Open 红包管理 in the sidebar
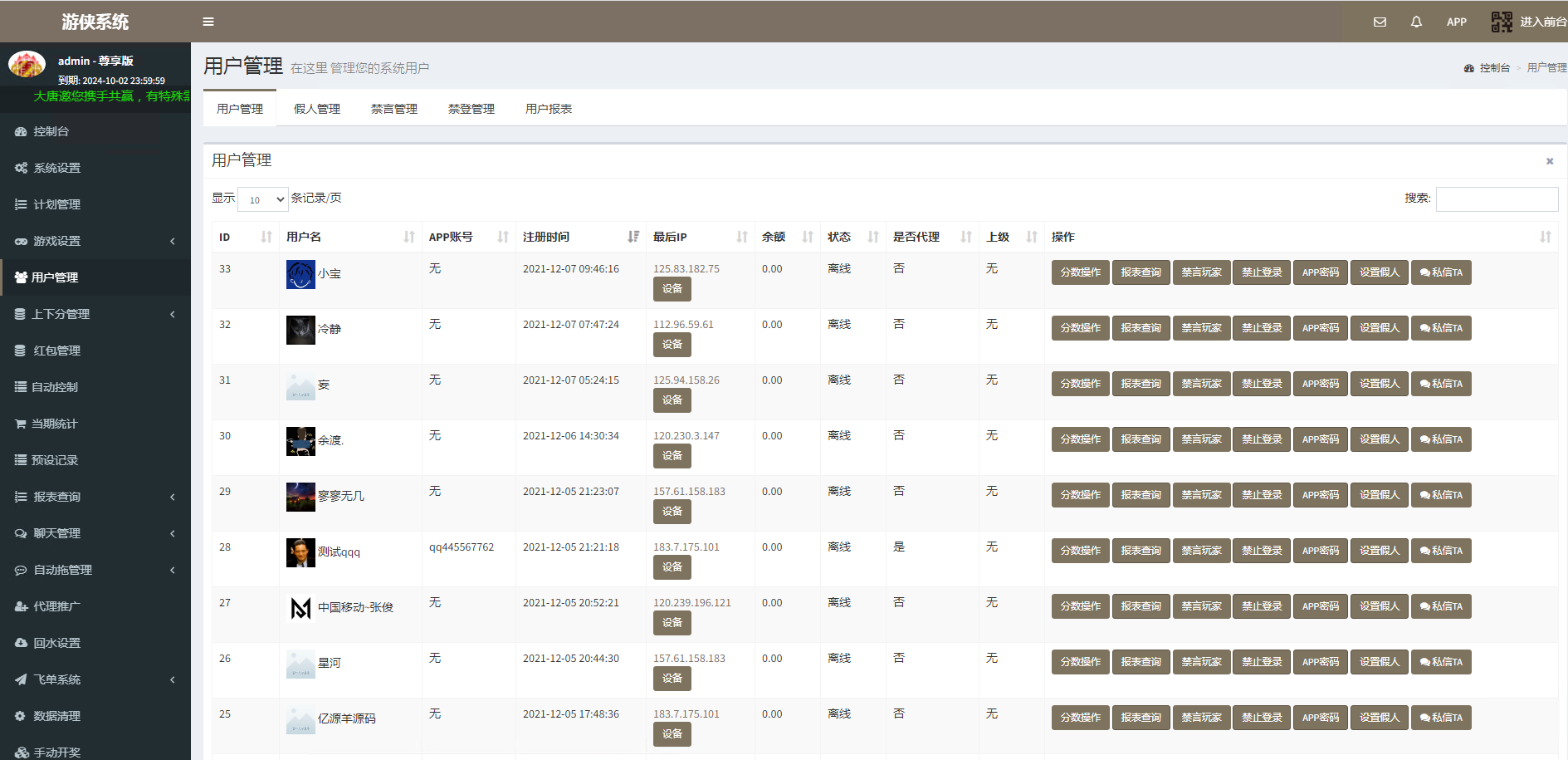Image resolution: width=1568 pixels, height=760 pixels. (56, 351)
